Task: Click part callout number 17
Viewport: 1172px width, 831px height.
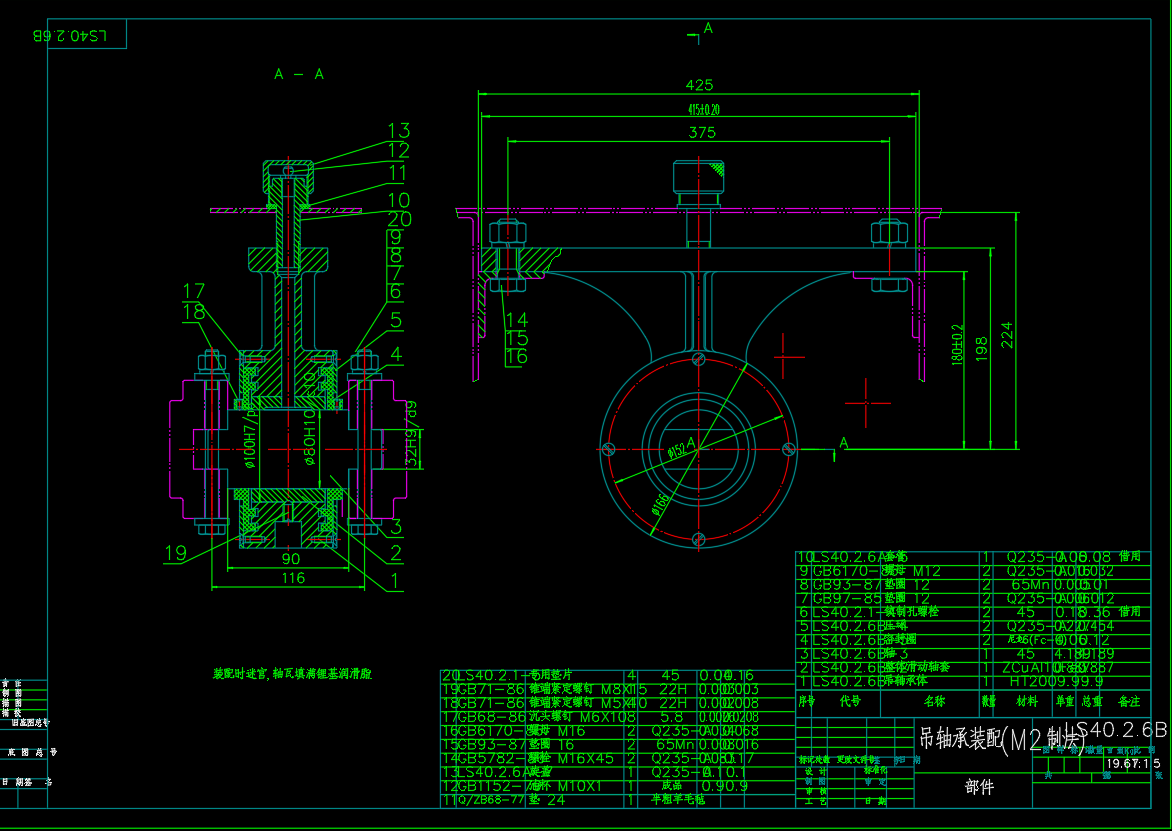Action: 193,291
